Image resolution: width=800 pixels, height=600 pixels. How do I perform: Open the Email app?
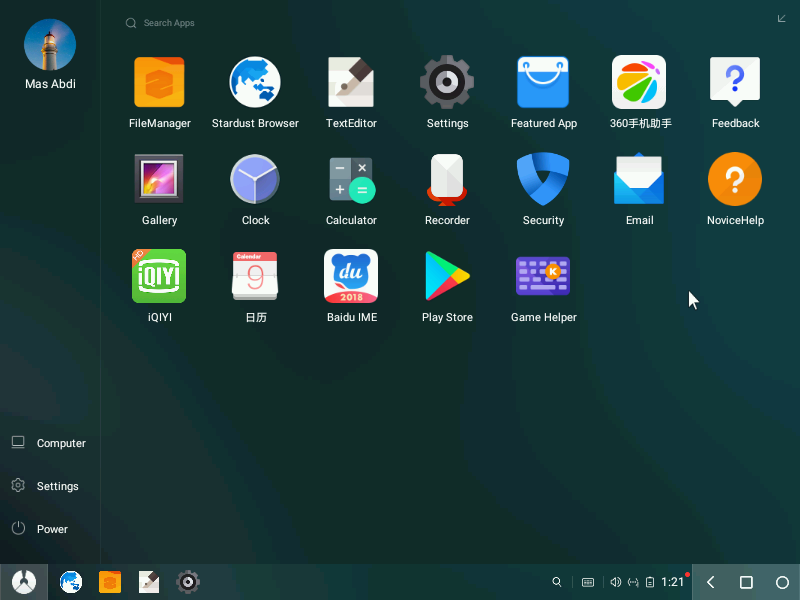639,179
